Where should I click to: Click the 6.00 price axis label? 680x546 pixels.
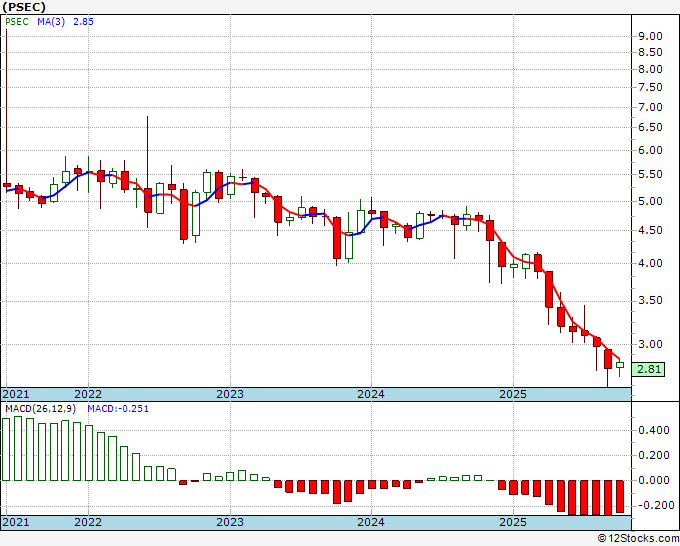click(x=651, y=150)
